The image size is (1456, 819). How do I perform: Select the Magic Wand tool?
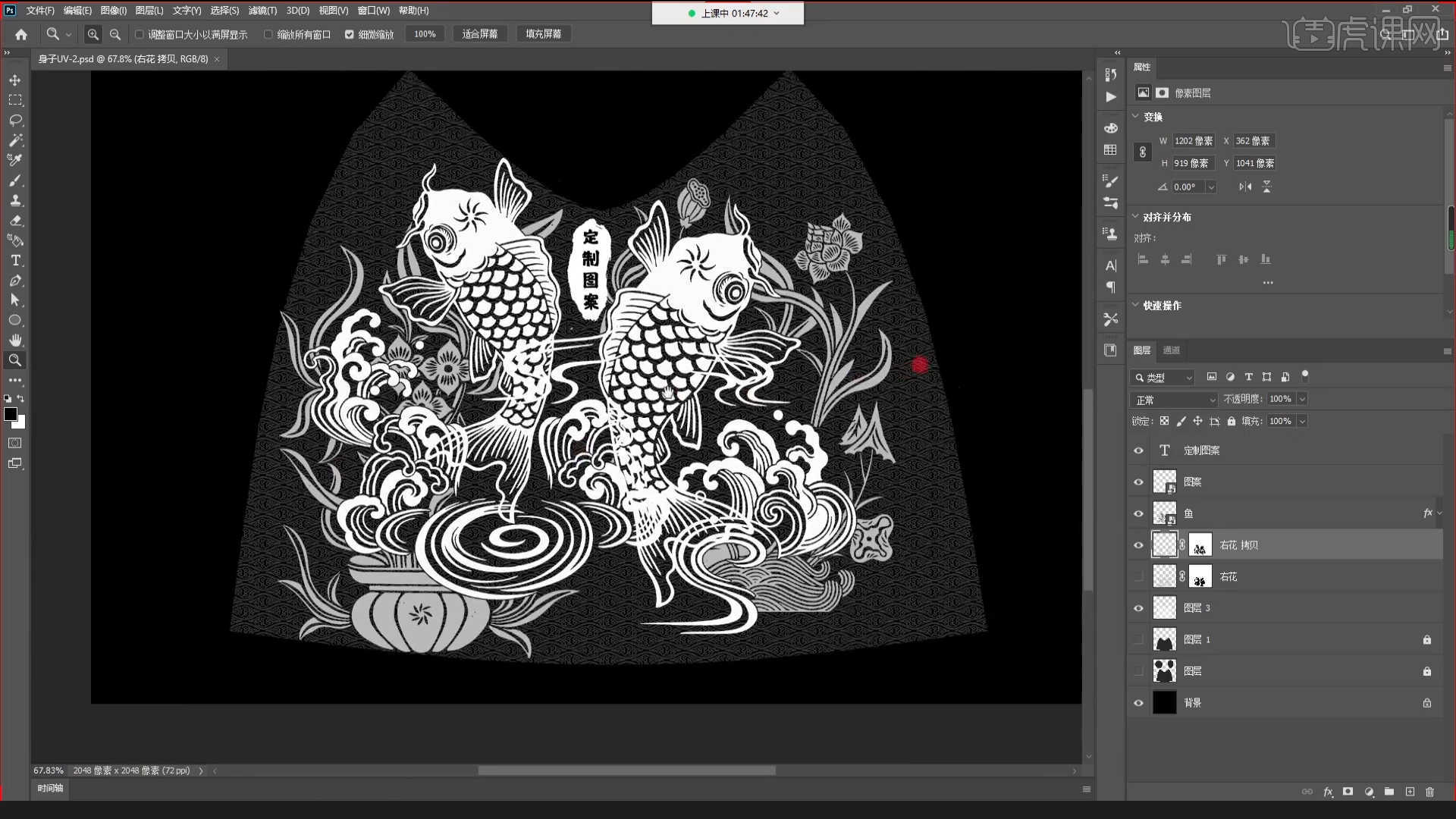point(15,140)
